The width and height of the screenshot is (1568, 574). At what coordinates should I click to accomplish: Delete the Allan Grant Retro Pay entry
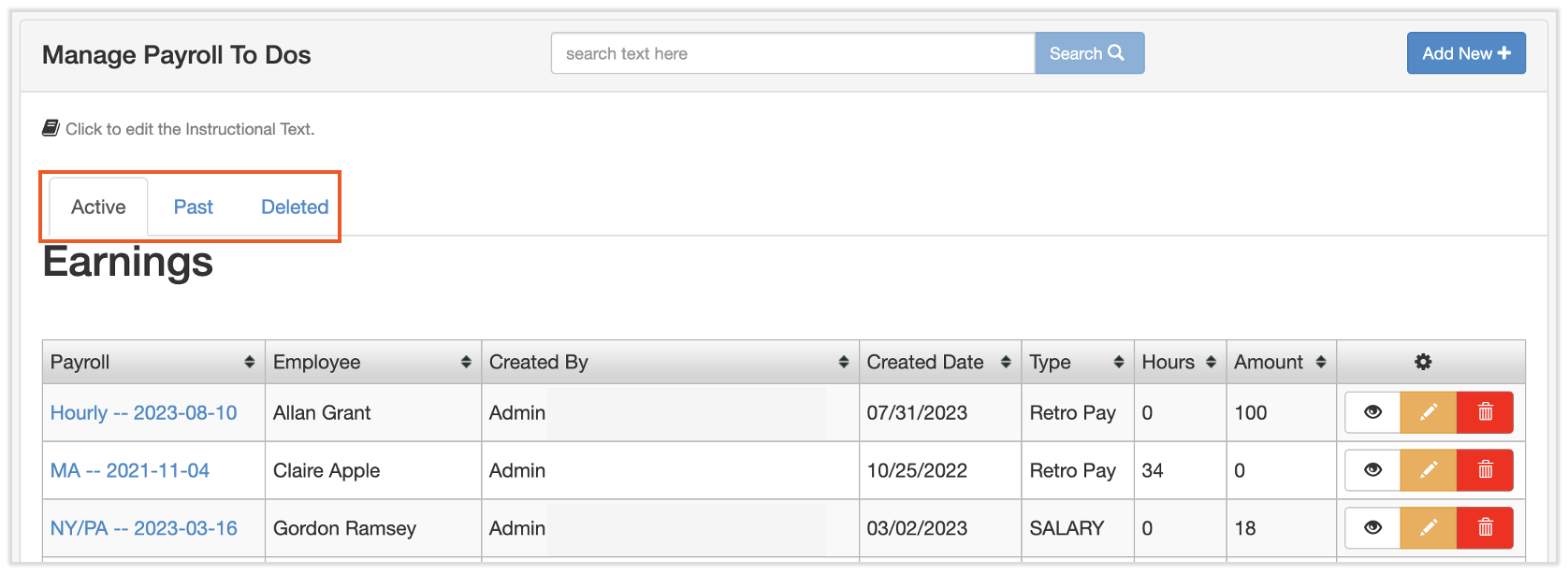pyautogui.click(x=1485, y=412)
